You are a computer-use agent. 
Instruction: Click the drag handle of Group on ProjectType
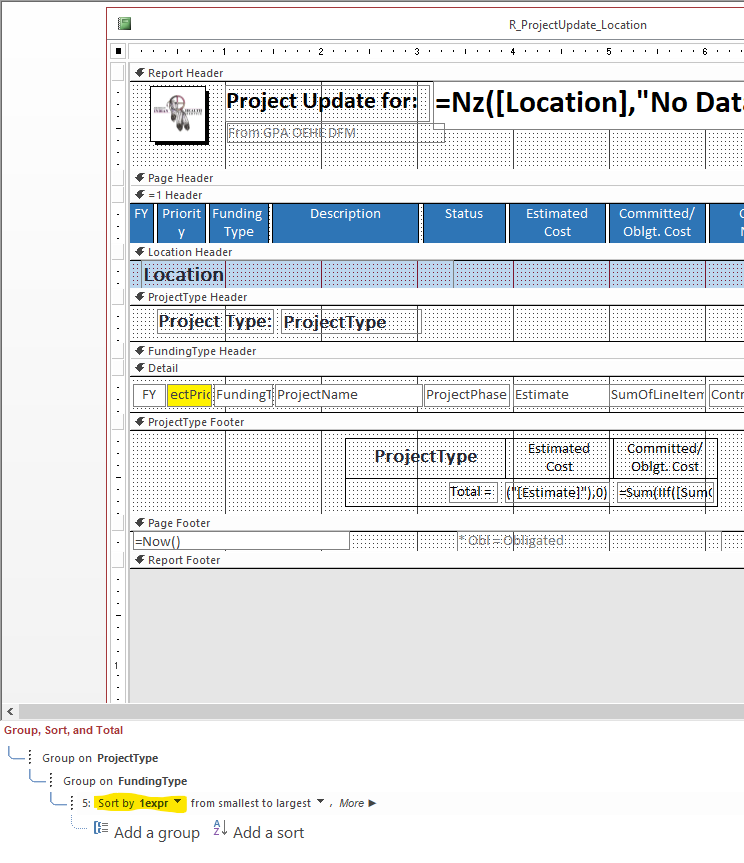pos(30,757)
